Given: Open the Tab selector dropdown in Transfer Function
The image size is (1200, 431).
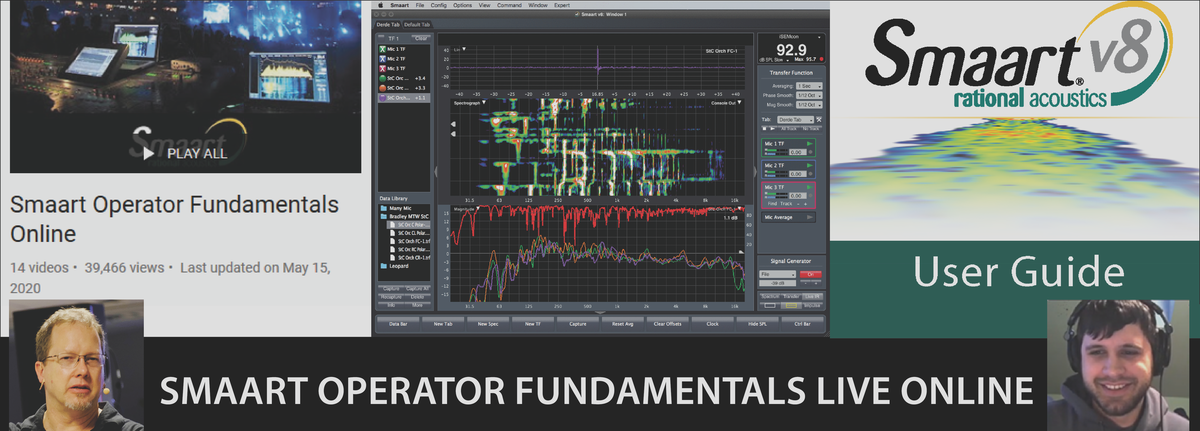Looking at the screenshot, I should click(x=796, y=119).
